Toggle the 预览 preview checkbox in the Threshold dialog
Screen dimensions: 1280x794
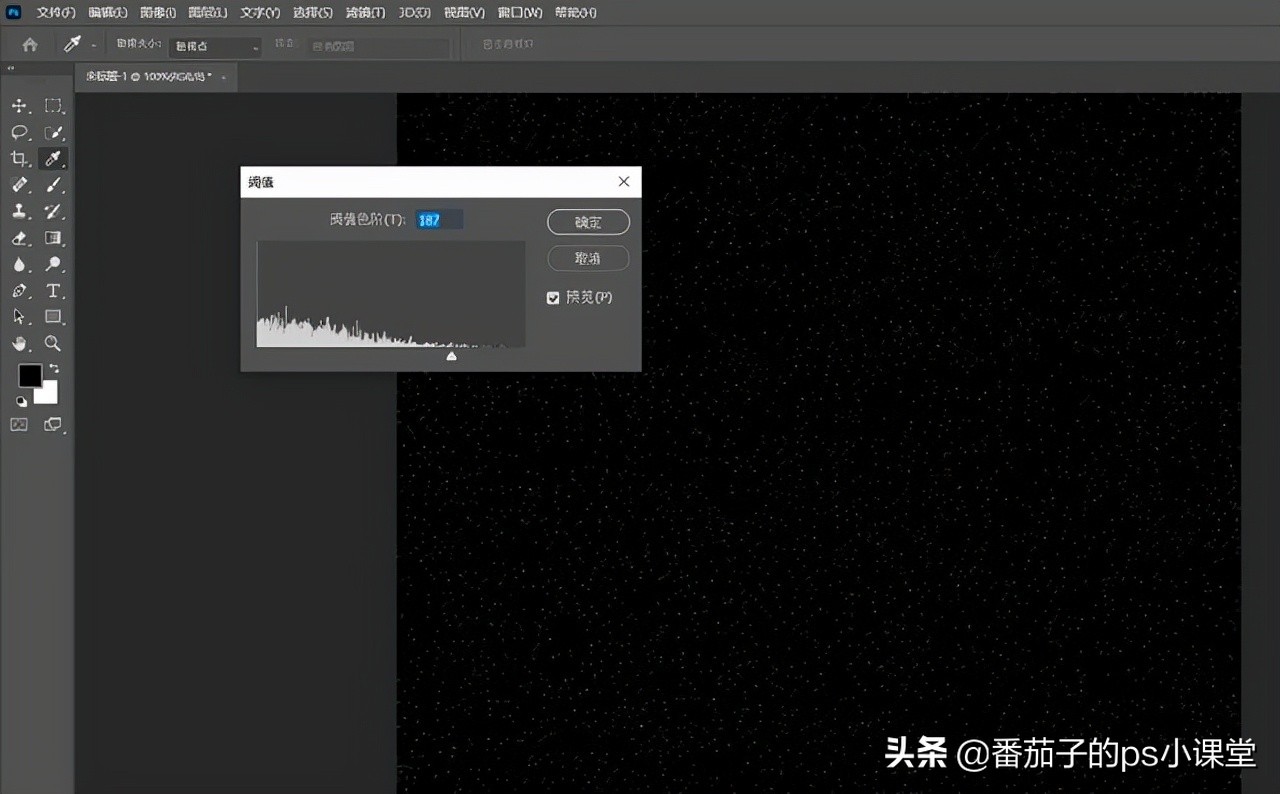pos(553,297)
